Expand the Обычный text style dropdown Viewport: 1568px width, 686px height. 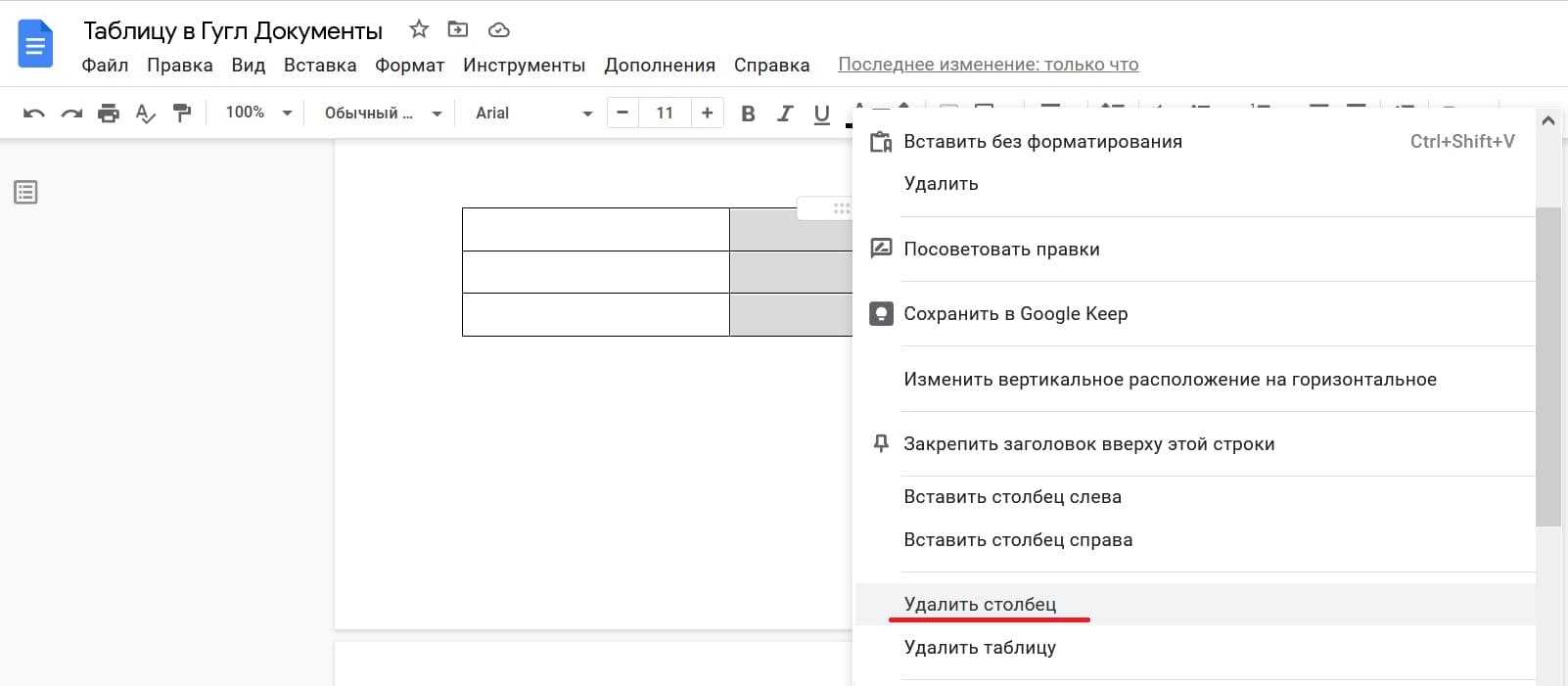[383, 113]
